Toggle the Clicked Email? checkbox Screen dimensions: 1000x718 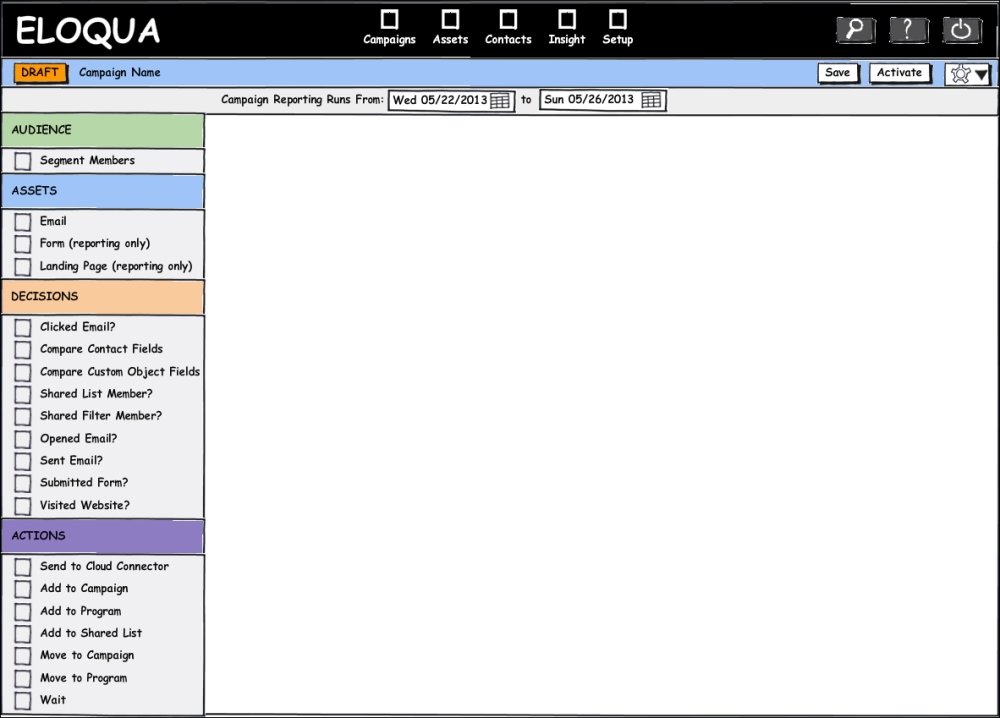(x=23, y=327)
